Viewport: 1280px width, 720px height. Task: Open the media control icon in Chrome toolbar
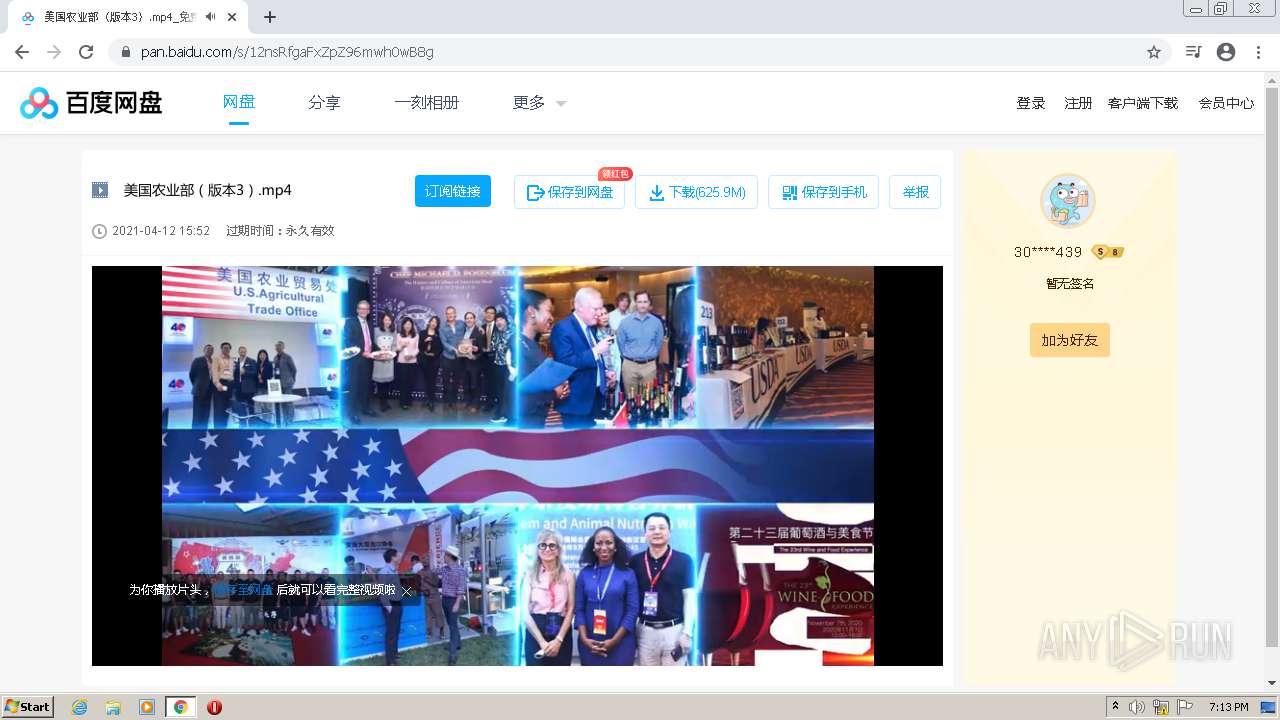coord(1193,52)
